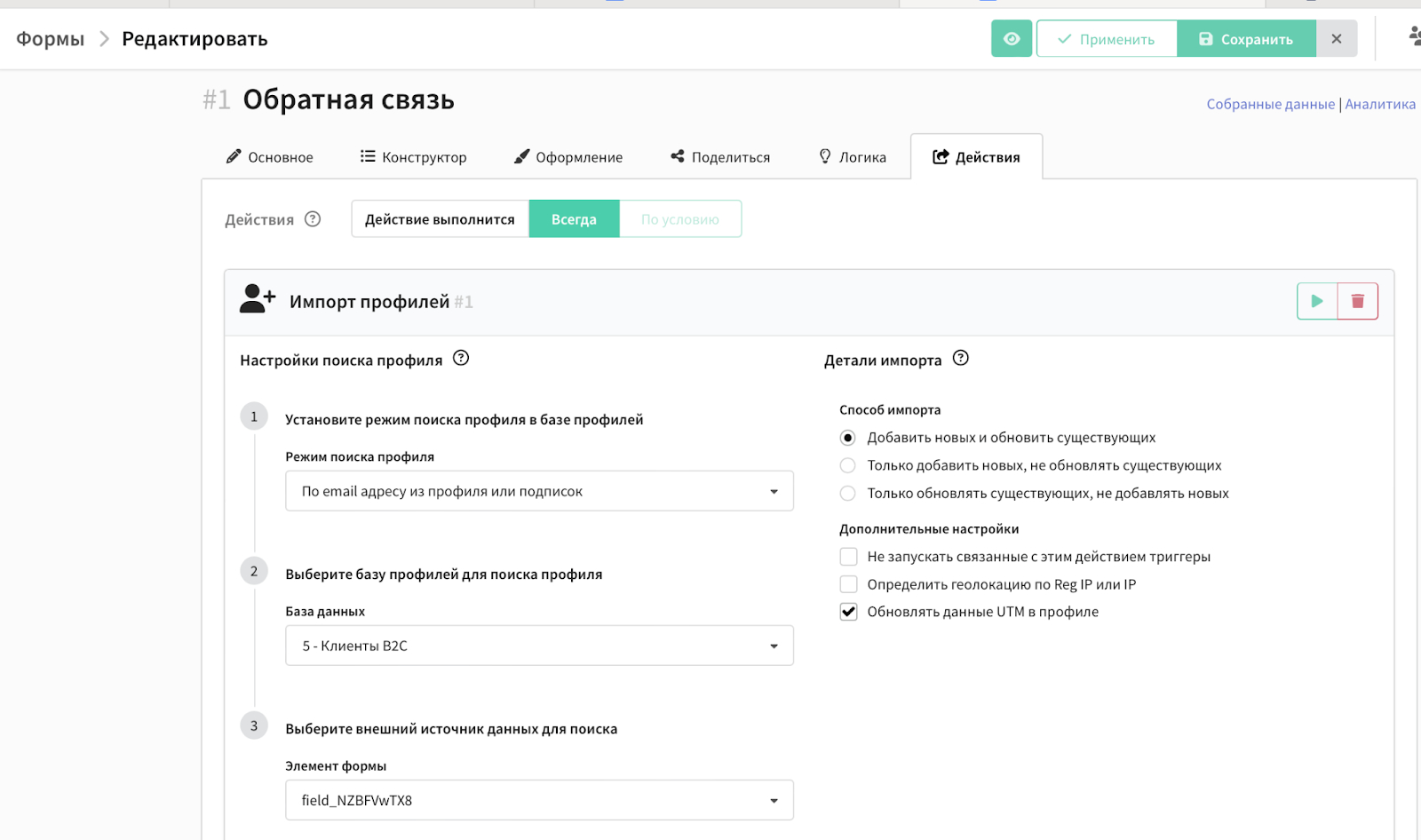Click the eye preview icon button
The width and height of the screenshot is (1421, 840).
click(x=1012, y=39)
